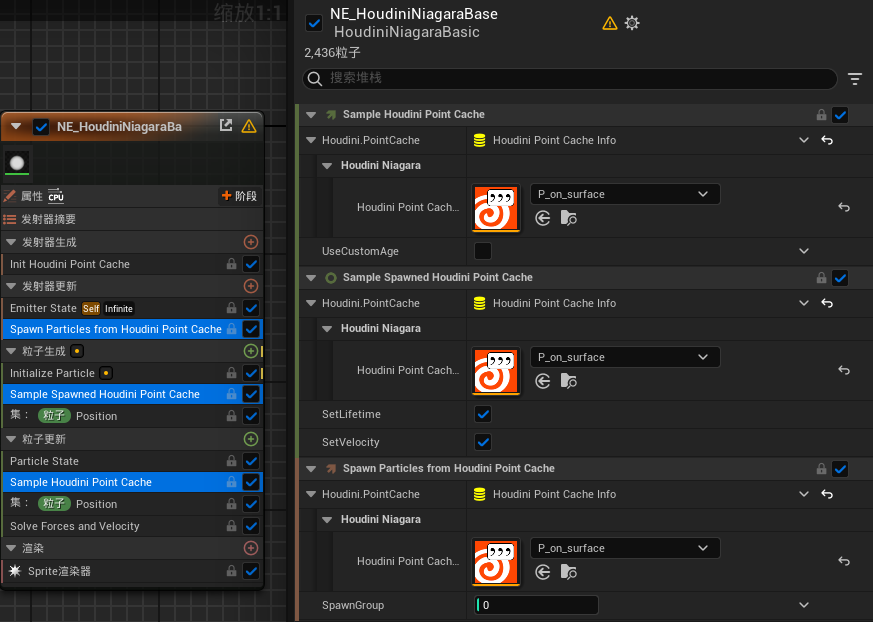Image resolution: width=873 pixels, height=622 pixels.
Task: Click the stack panel warning triangle icon
Action: click(610, 23)
